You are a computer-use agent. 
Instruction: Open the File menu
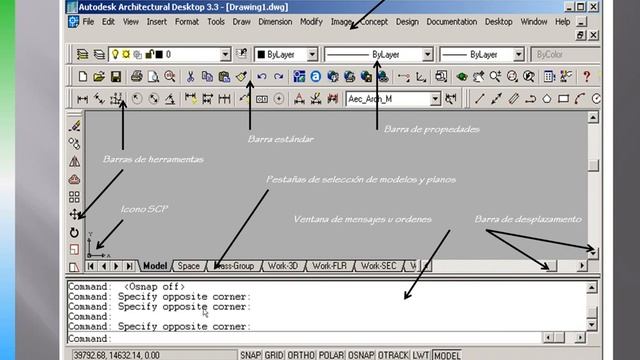[88, 22]
